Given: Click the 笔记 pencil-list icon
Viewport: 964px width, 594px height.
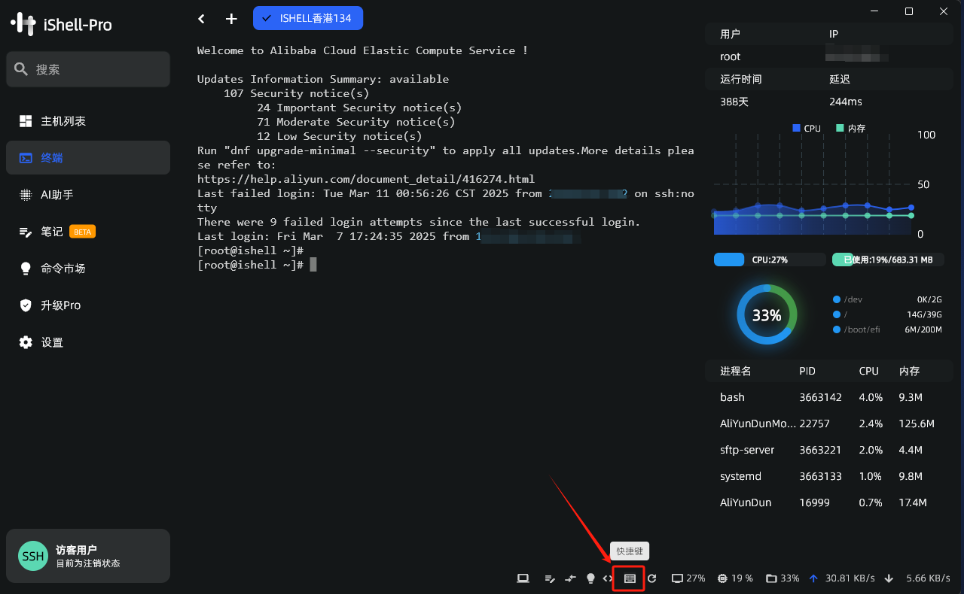Looking at the screenshot, I should pyautogui.click(x=25, y=232).
